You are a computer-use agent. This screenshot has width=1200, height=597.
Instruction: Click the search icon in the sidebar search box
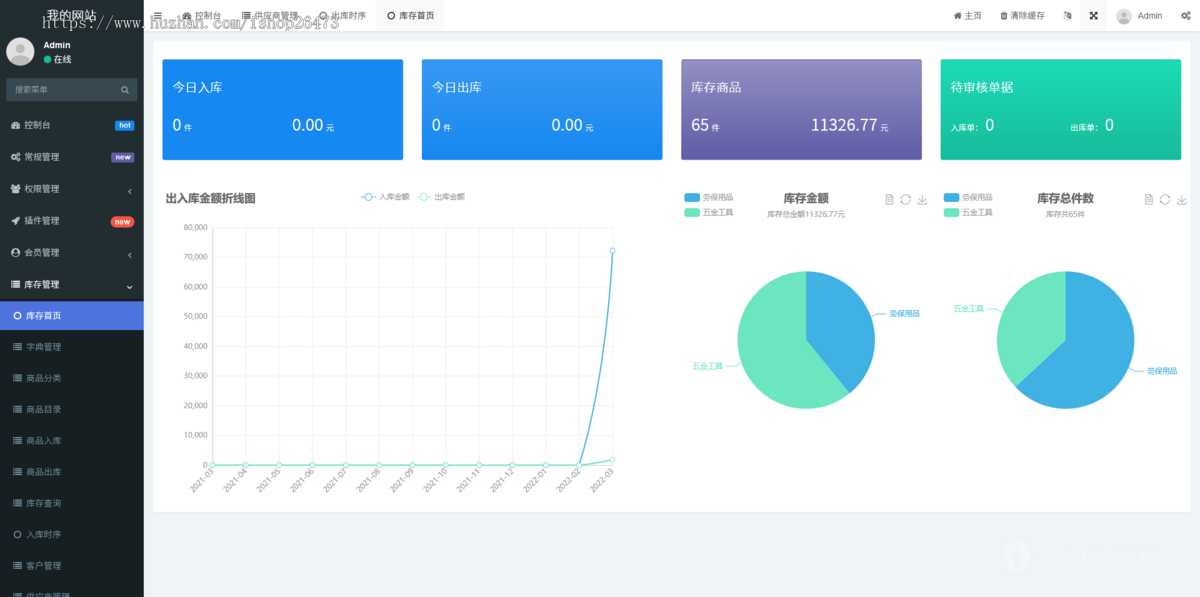click(x=124, y=89)
